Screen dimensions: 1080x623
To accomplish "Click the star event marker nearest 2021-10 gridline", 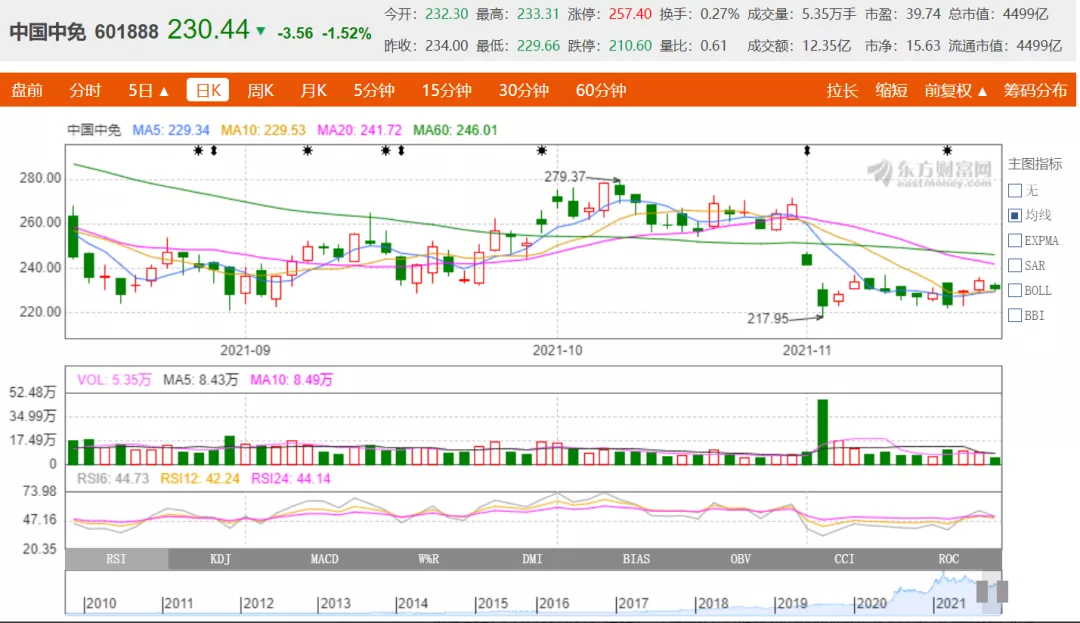I will (x=542, y=150).
